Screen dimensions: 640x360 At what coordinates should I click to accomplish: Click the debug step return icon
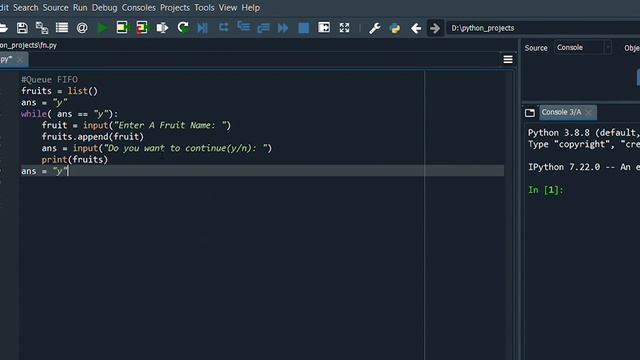click(x=264, y=28)
